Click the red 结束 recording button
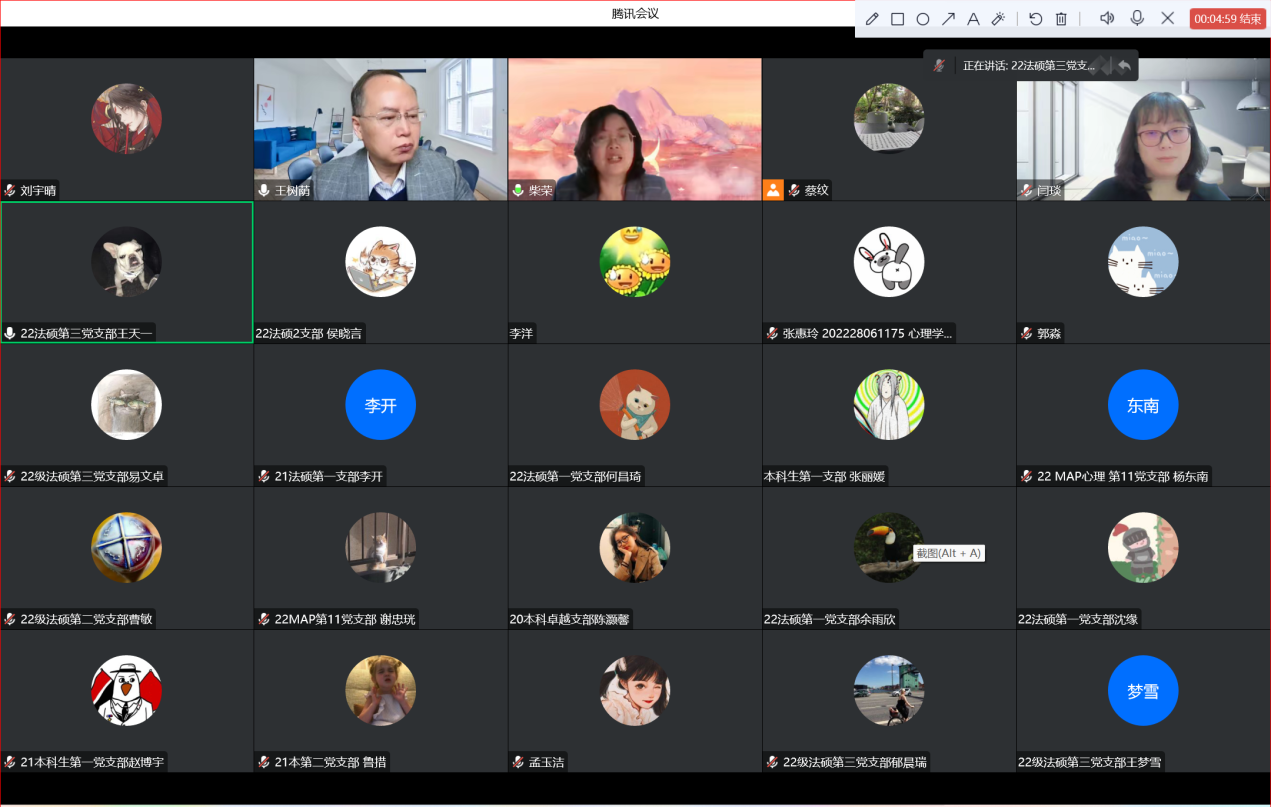The height and width of the screenshot is (808, 1271). 1227,19
